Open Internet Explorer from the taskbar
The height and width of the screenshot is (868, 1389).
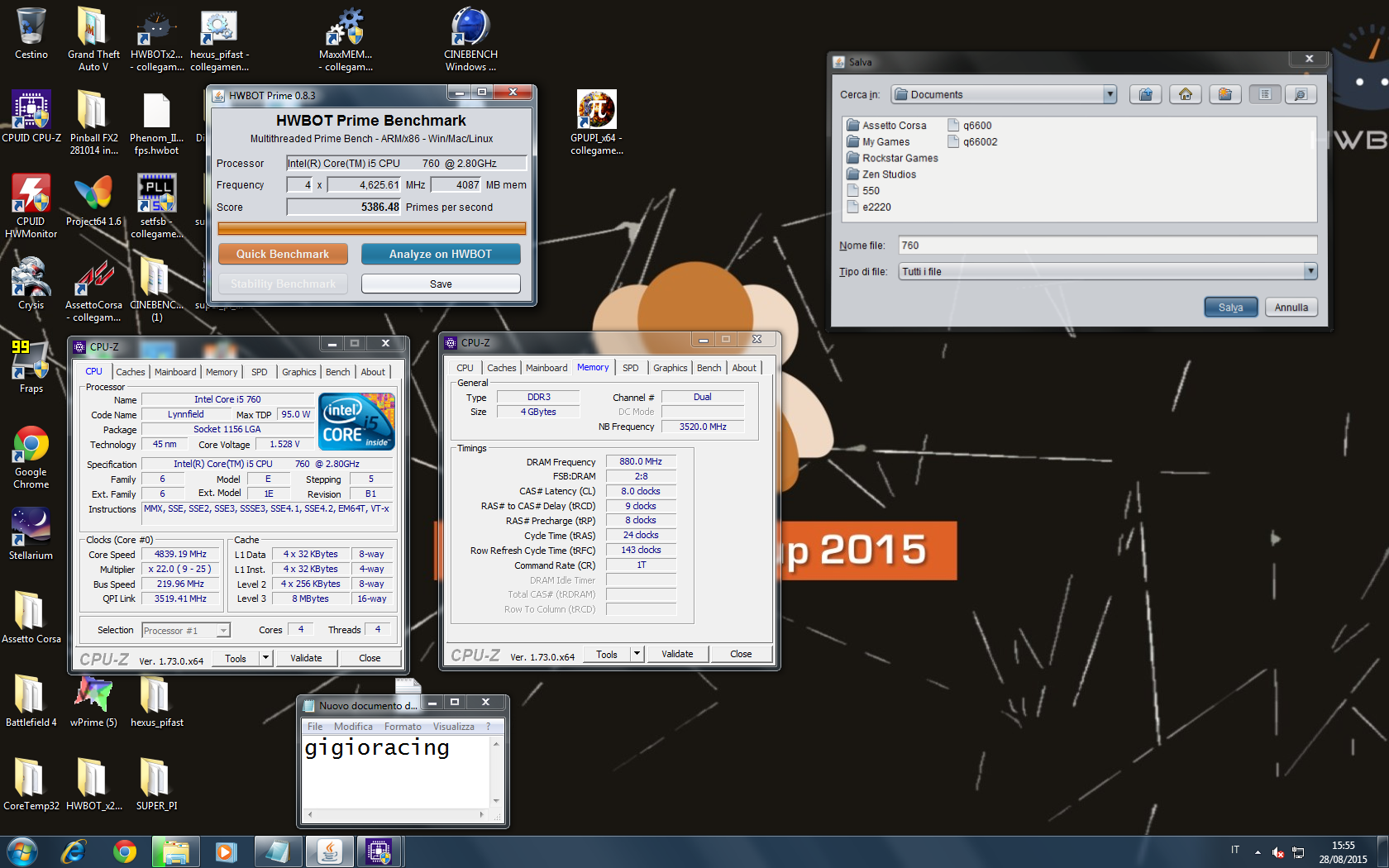pos(74,851)
